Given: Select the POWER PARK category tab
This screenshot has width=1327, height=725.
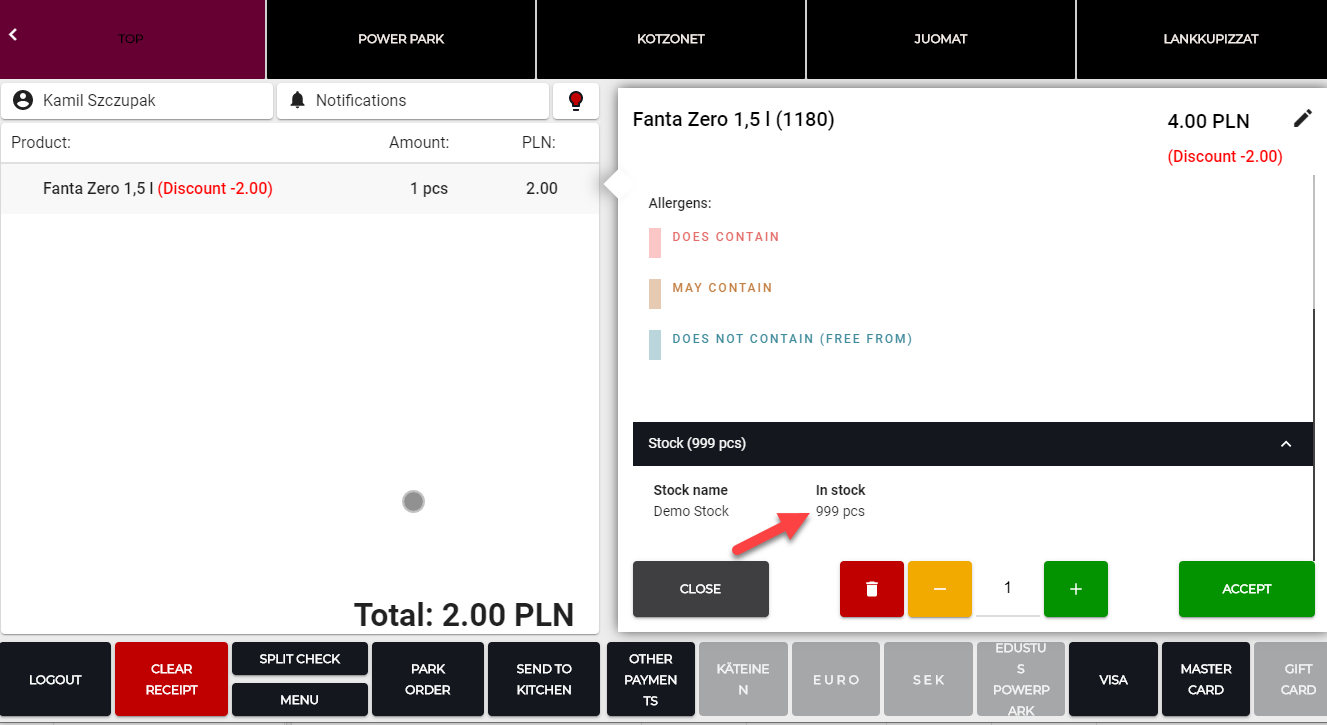Looking at the screenshot, I should (401, 39).
